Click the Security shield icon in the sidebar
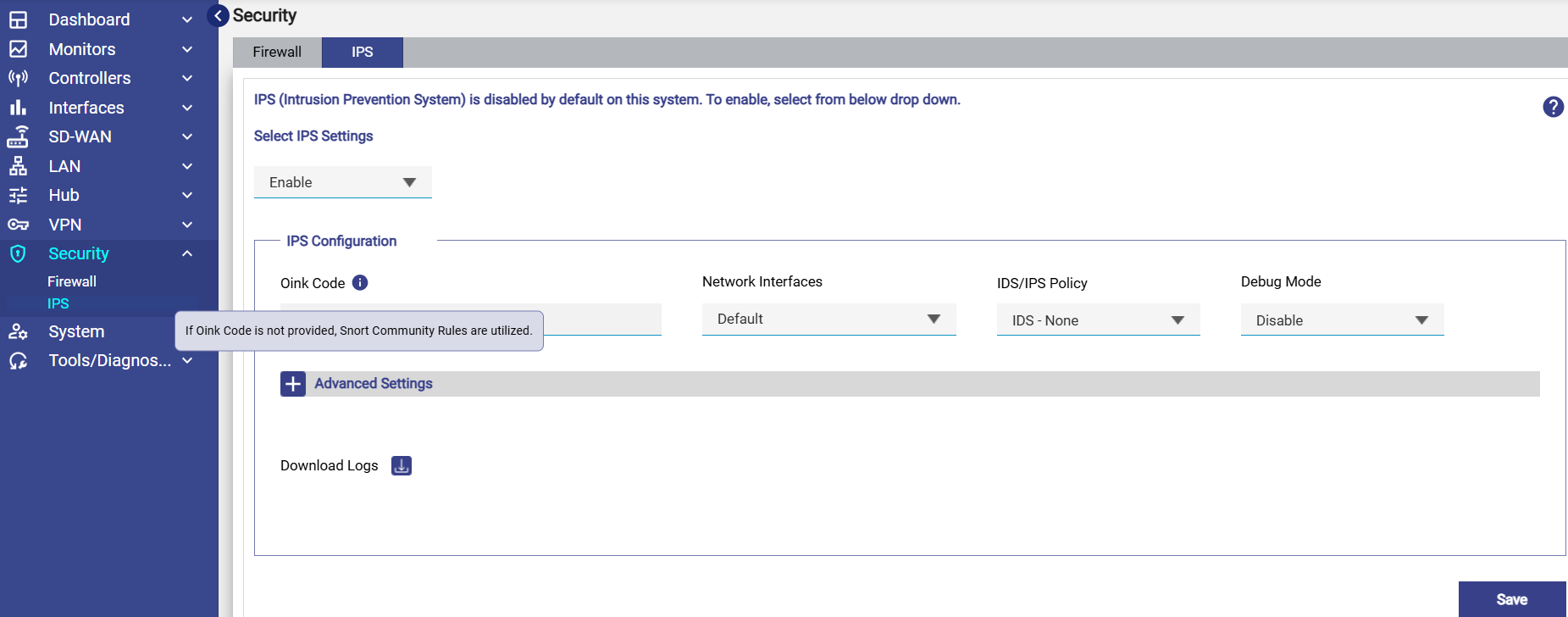This screenshot has width=1568, height=617. pyautogui.click(x=18, y=253)
